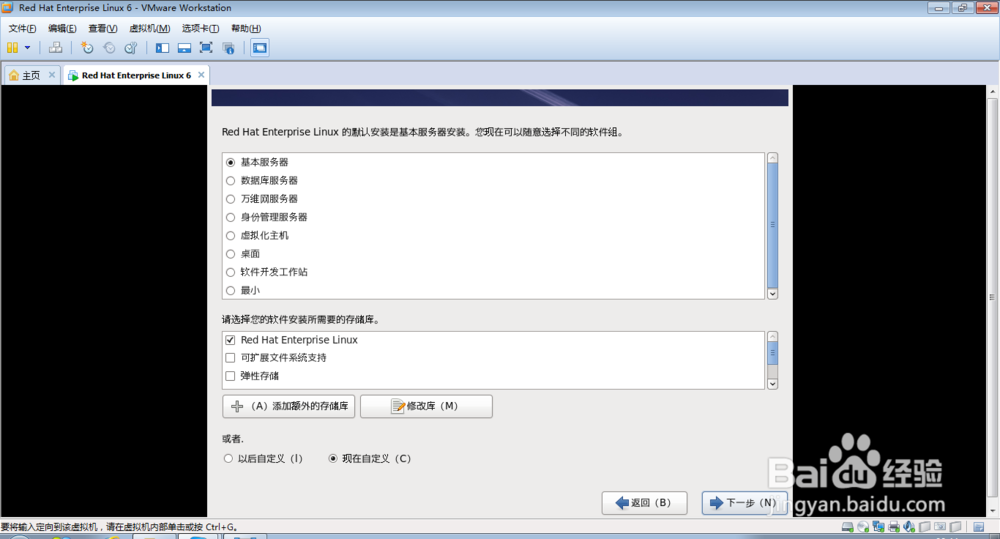The height and width of the screenshot is (539, 1000).
Task: Open the snapshot manager wrench icon
Action: click(x=131, y=48)
